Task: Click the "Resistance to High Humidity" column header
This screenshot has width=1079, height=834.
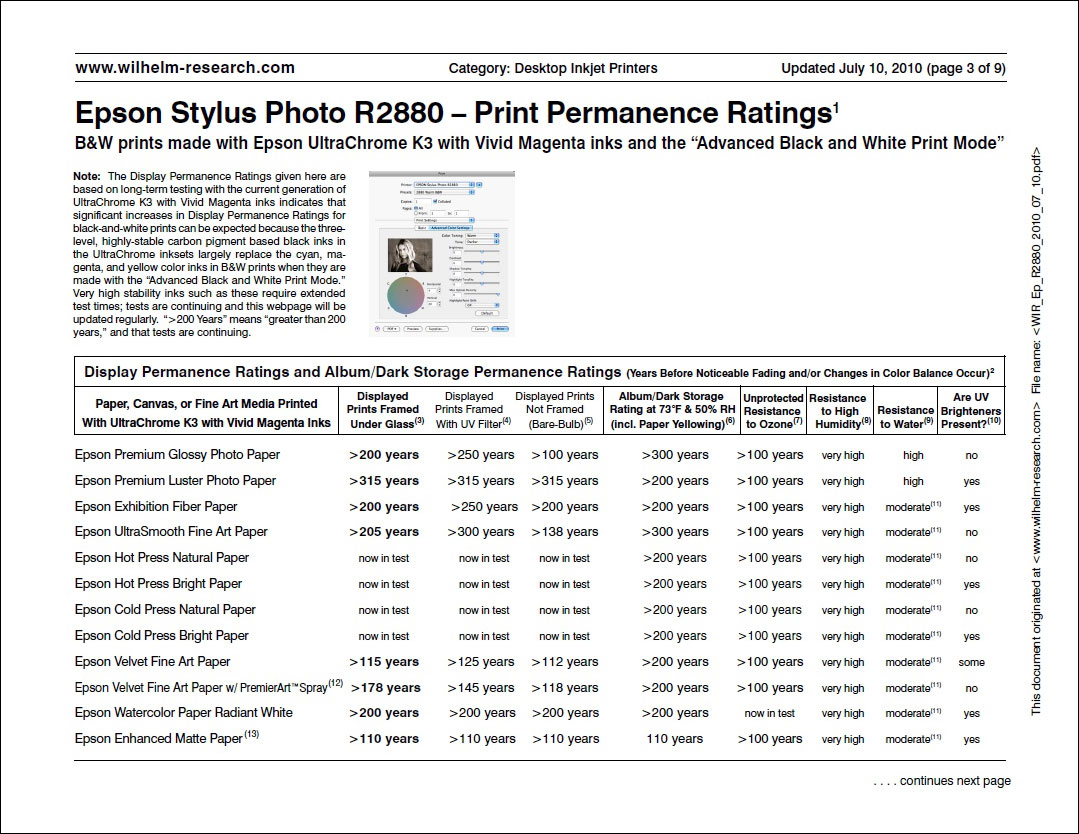Action: [x=840, y=411]
